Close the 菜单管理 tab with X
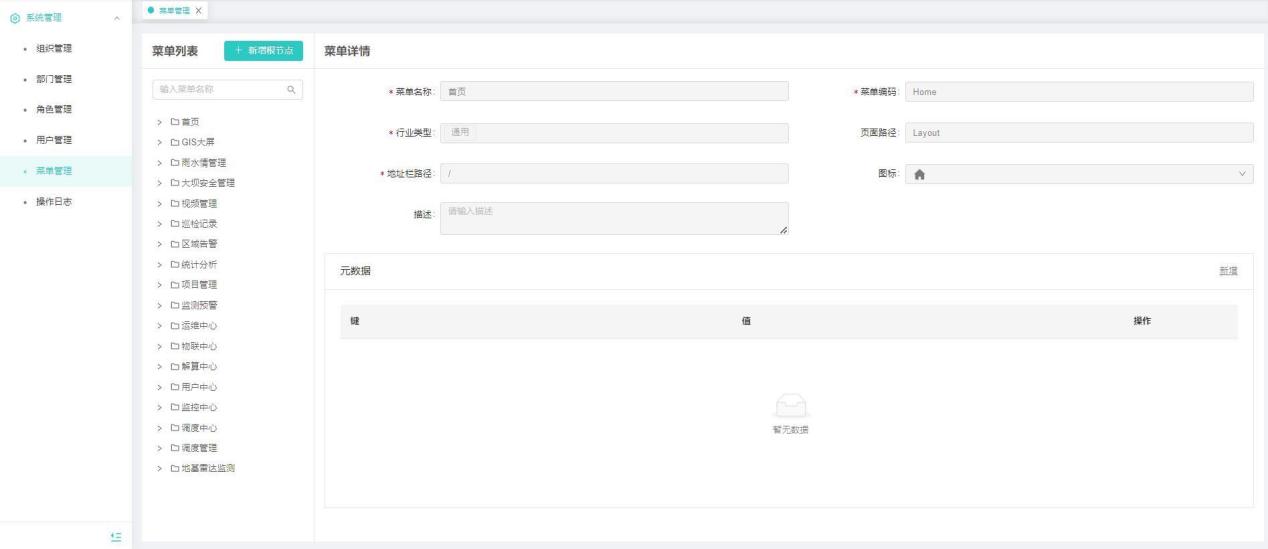1268x549 pixels. tap(198, 10)
